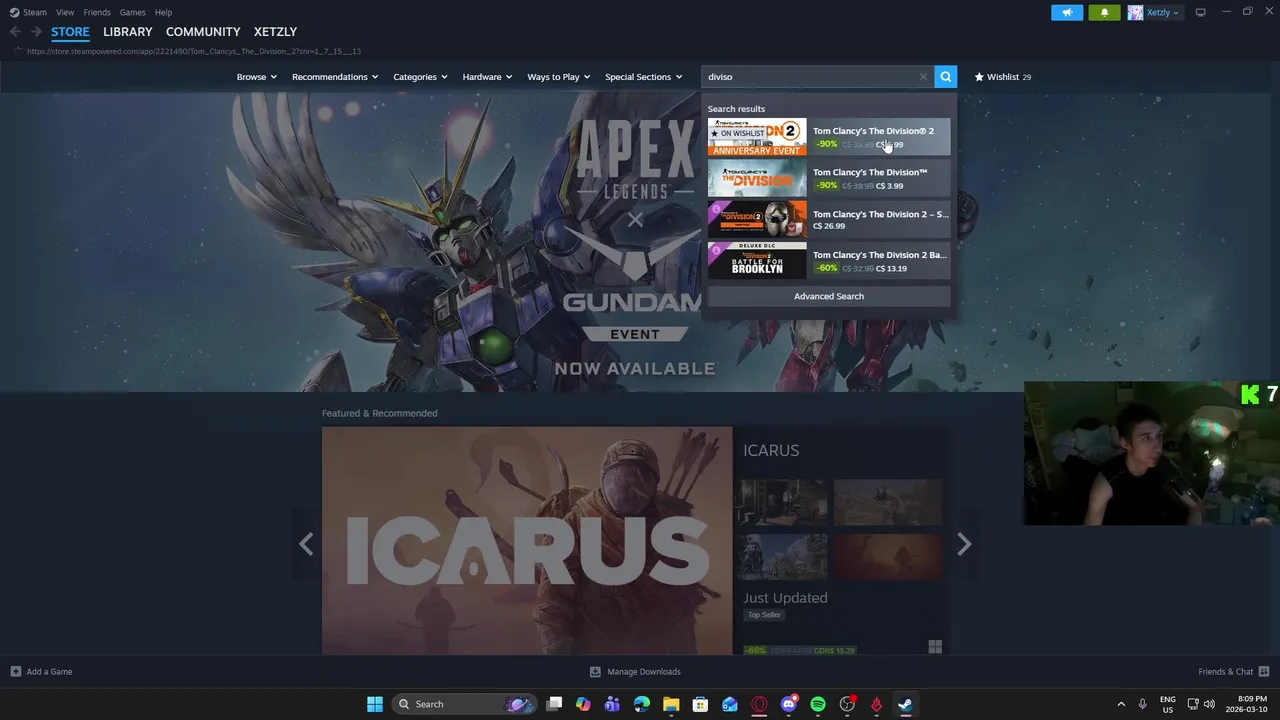Click the taskbar Search box

[465, 704]
